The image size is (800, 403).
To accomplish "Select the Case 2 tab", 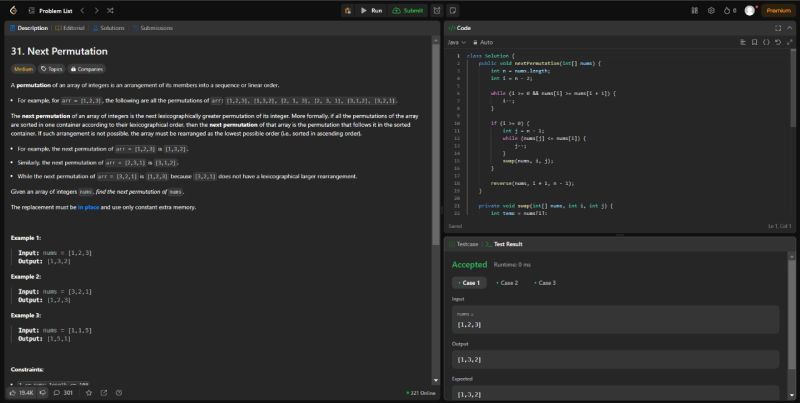I will click(508, 283).
